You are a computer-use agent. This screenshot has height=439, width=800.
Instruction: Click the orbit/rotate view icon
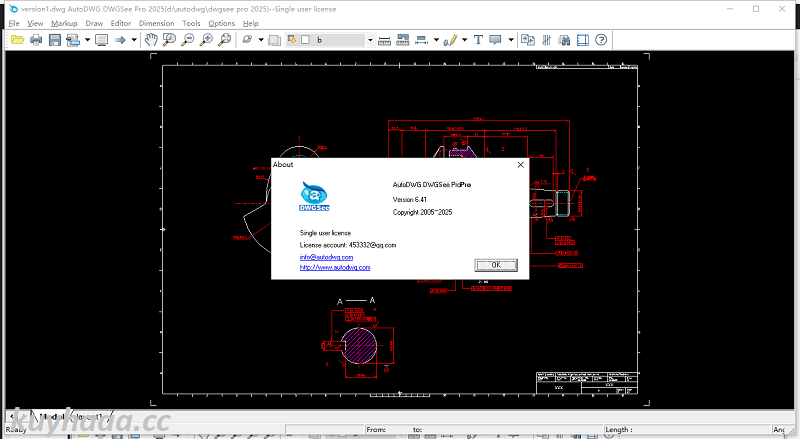(x=247, y=40)
